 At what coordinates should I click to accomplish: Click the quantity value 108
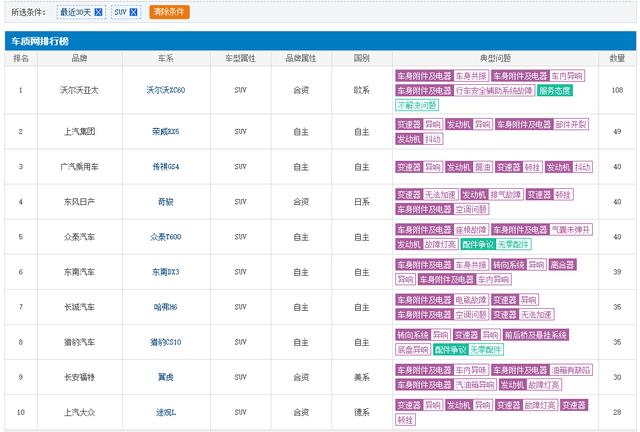617,90
